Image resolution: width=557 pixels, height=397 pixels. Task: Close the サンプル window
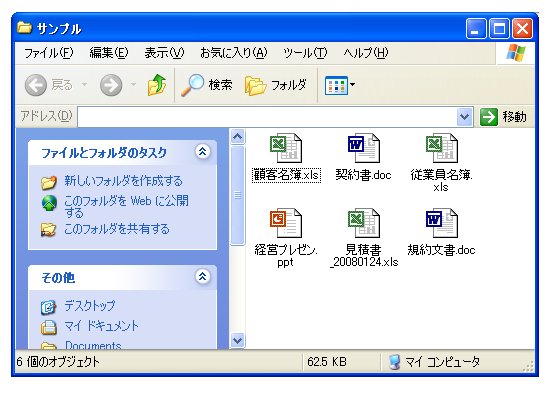[x=522, y=28]
